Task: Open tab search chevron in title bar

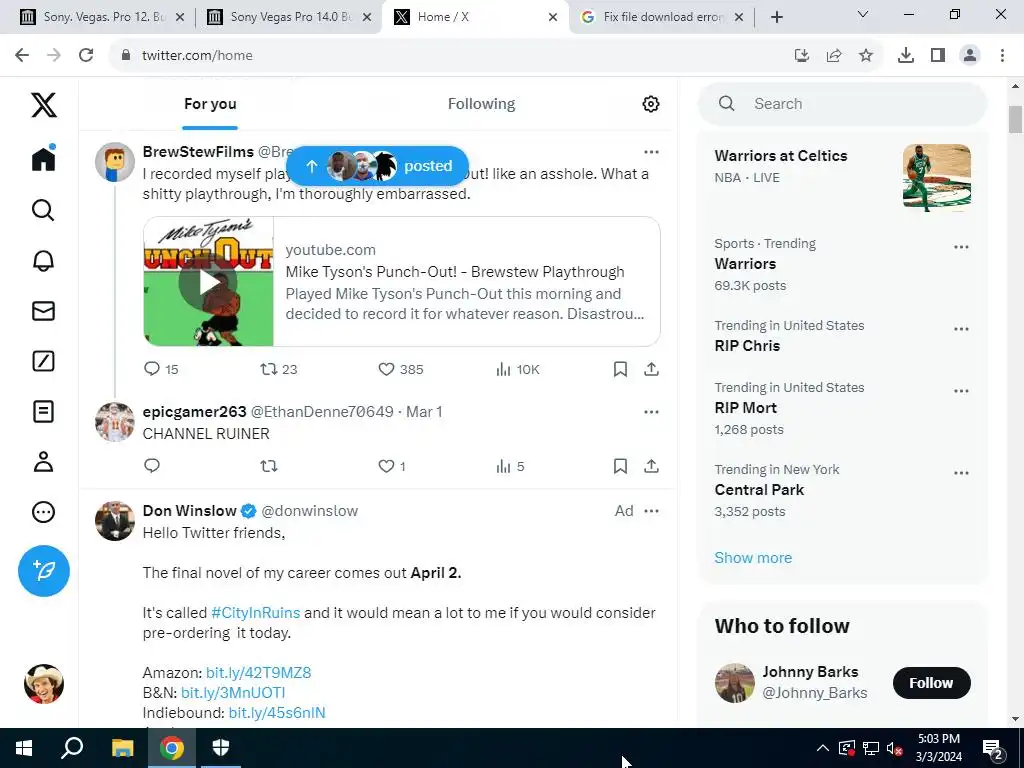Action: (x=863, y=14)
